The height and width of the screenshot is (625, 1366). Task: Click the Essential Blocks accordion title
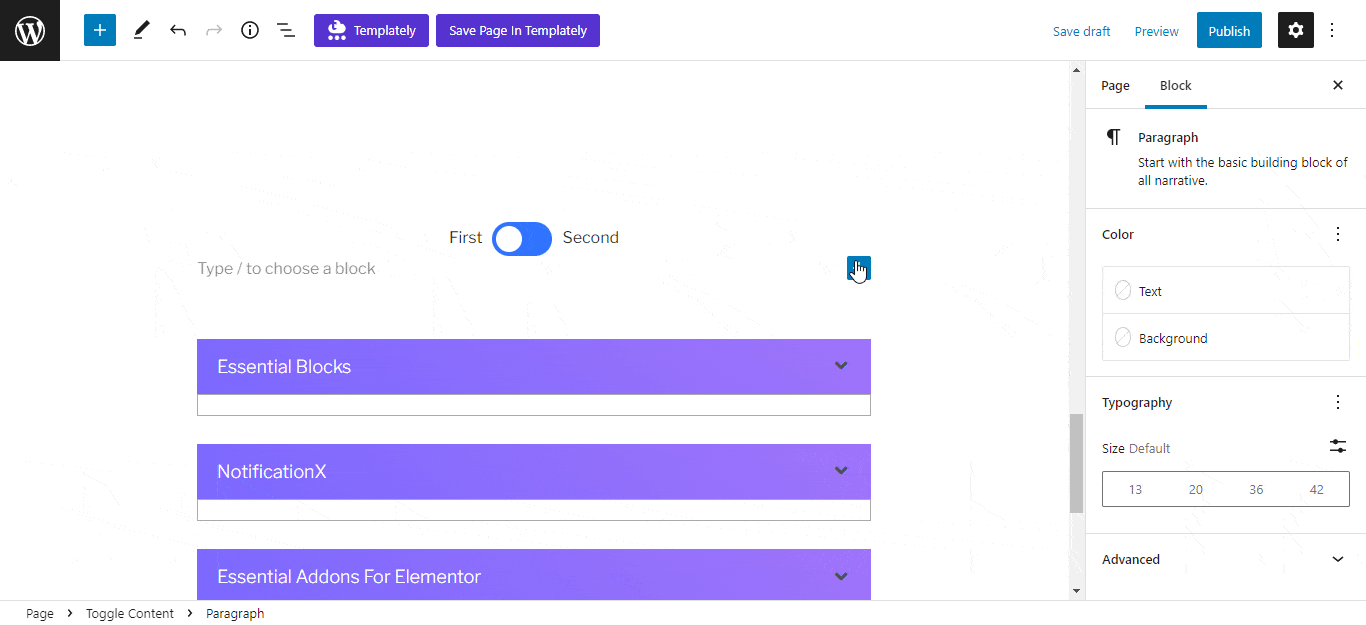284,366
